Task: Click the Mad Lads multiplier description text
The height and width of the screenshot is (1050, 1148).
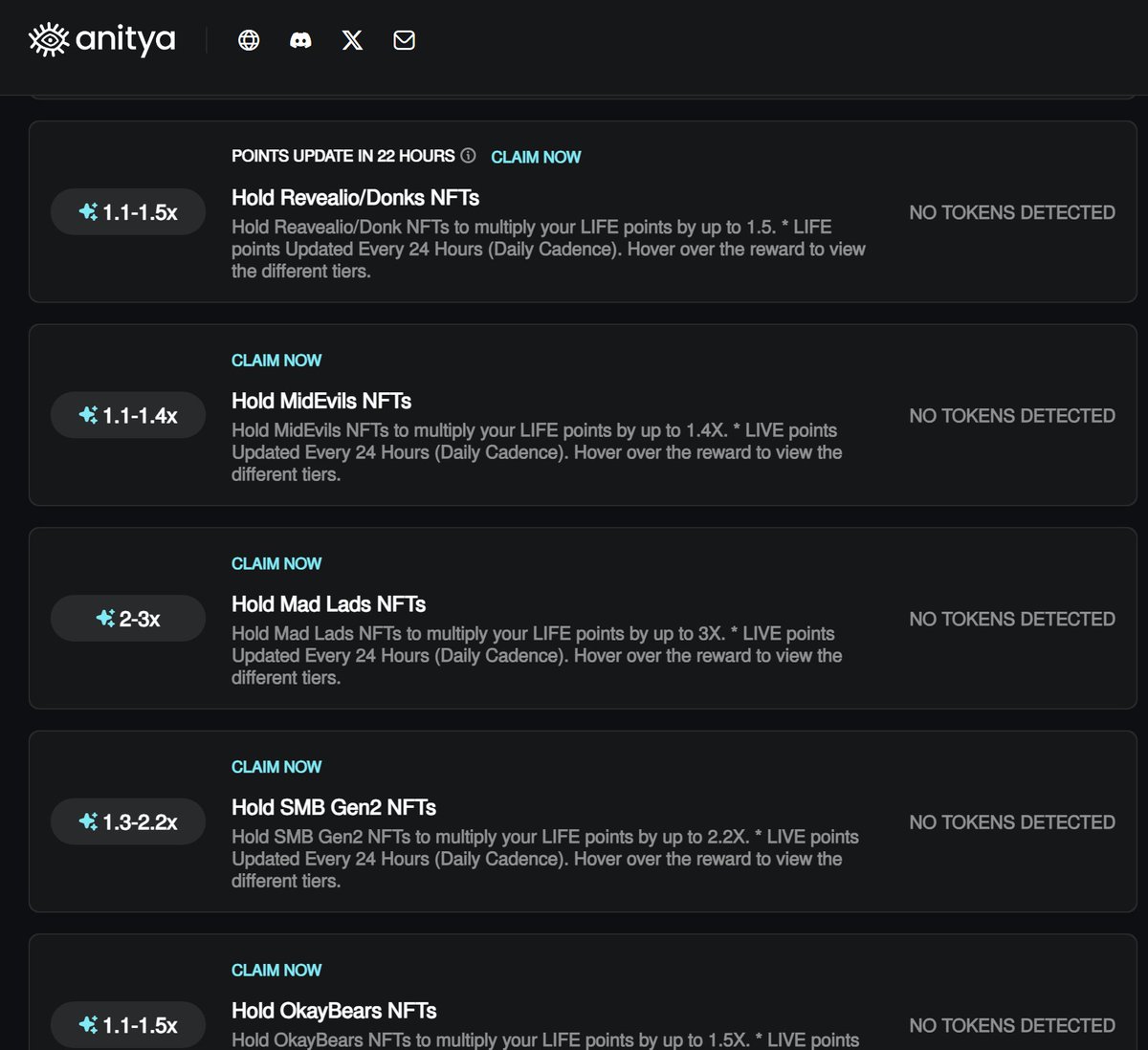Action: point(537,655)
